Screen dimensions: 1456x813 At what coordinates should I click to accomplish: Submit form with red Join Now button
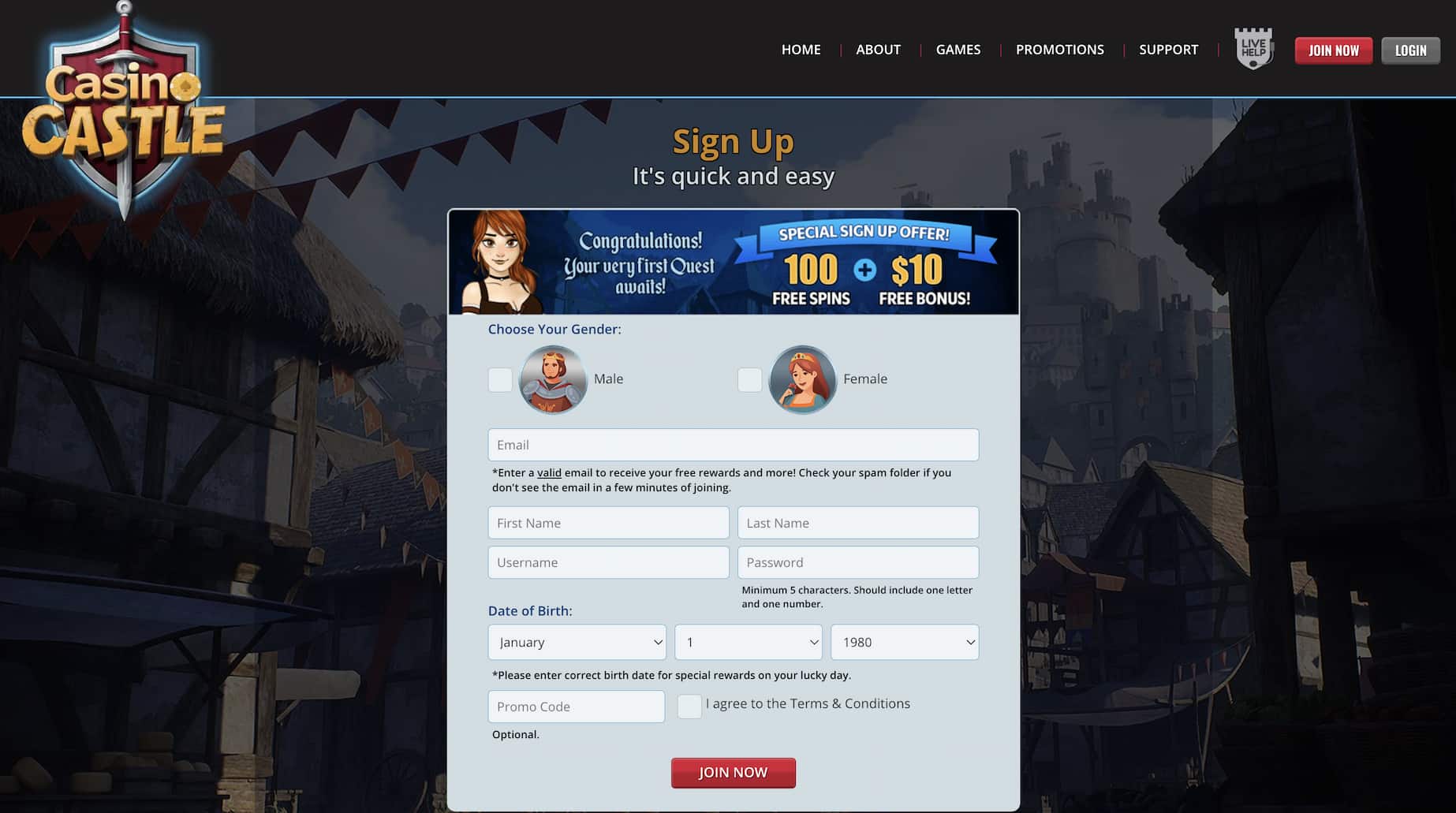coord(734,773)
